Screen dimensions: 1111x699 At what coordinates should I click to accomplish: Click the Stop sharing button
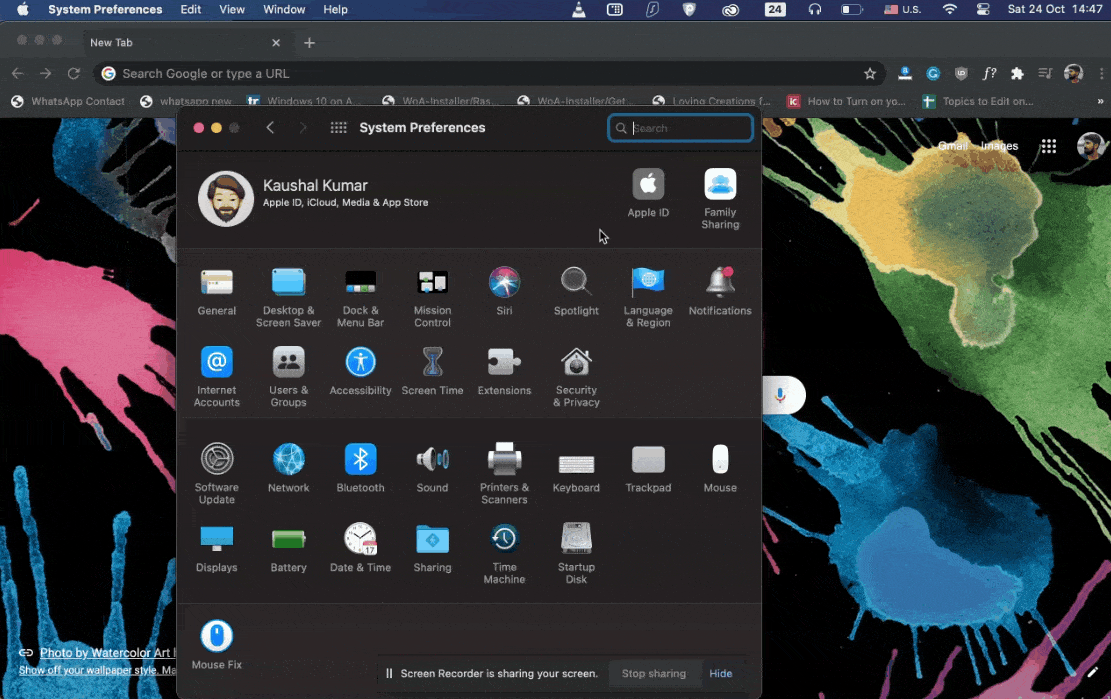click(x=654, y=673)
